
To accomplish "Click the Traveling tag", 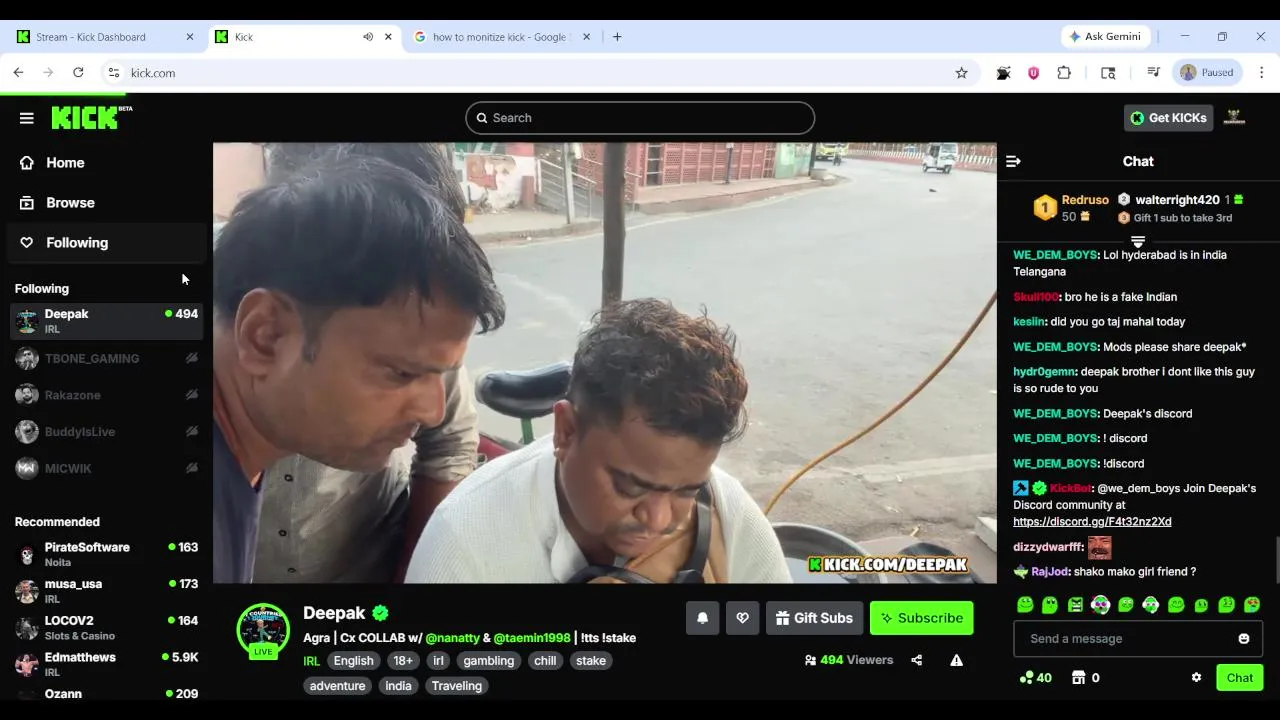I will pos(456,686).
